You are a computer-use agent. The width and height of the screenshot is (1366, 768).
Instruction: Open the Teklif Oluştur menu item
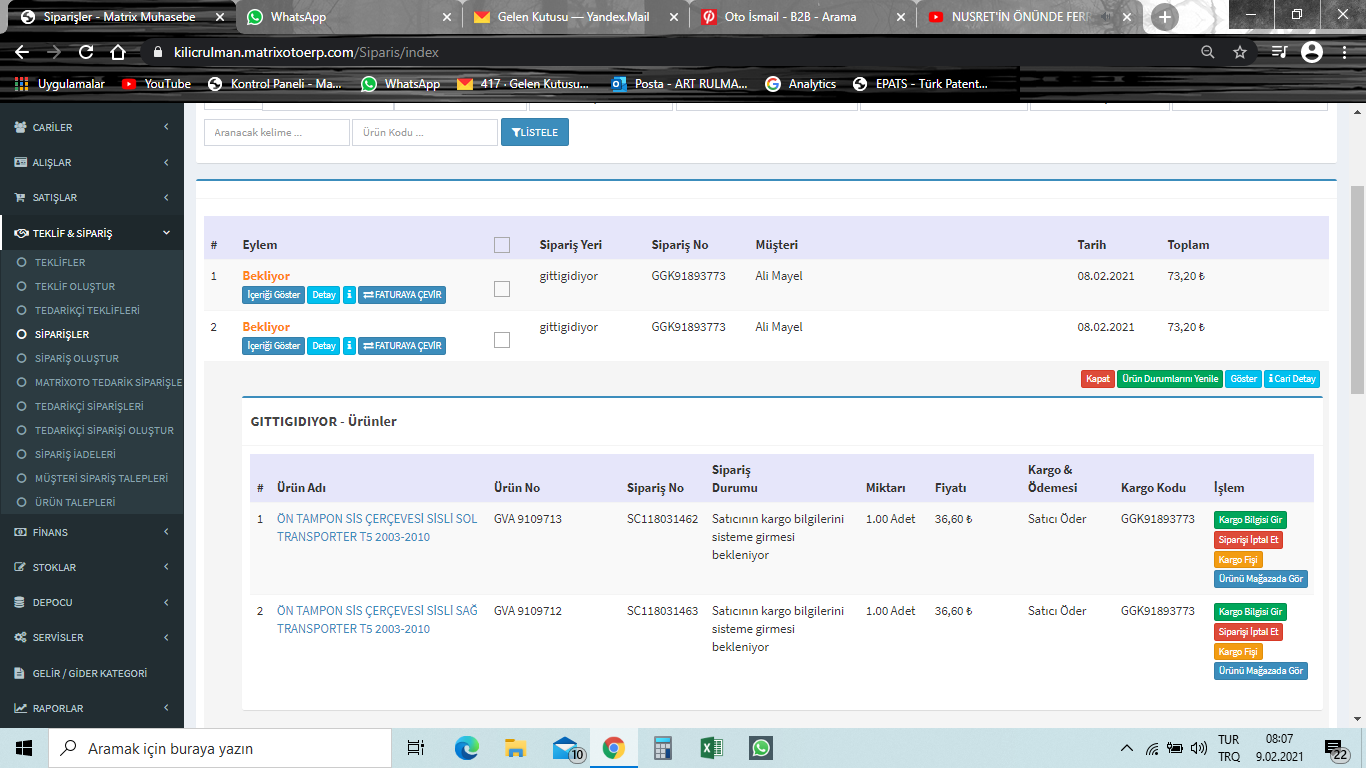(75, 286)
